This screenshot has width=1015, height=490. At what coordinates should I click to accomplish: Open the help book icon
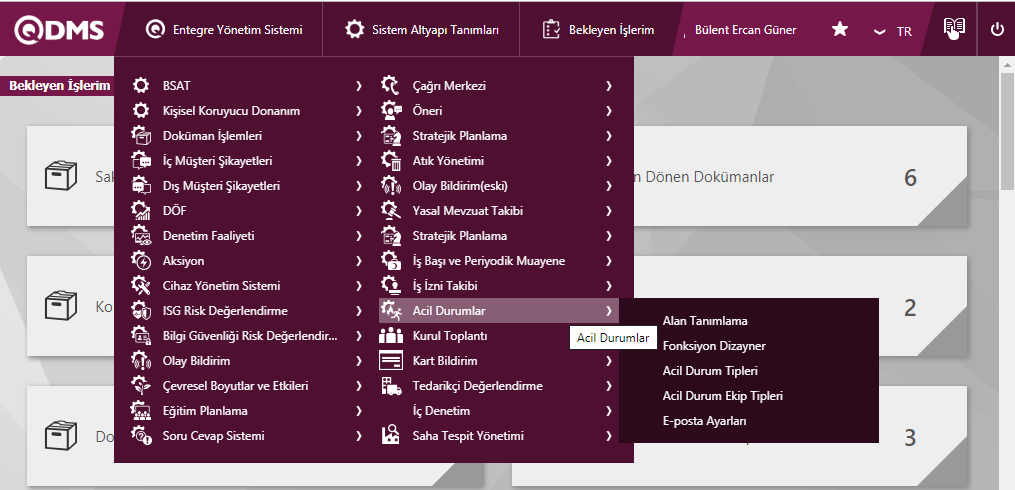(954, 29)
